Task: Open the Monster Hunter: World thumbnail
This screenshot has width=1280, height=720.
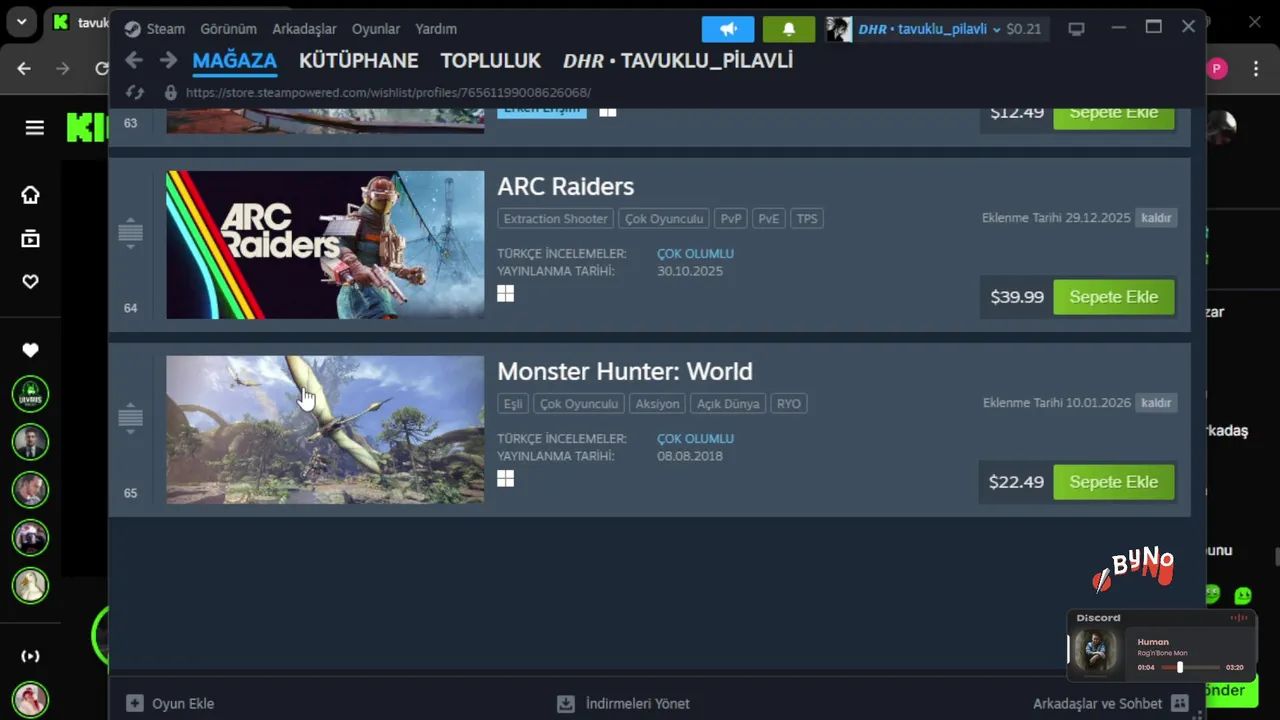Action: 325,430
